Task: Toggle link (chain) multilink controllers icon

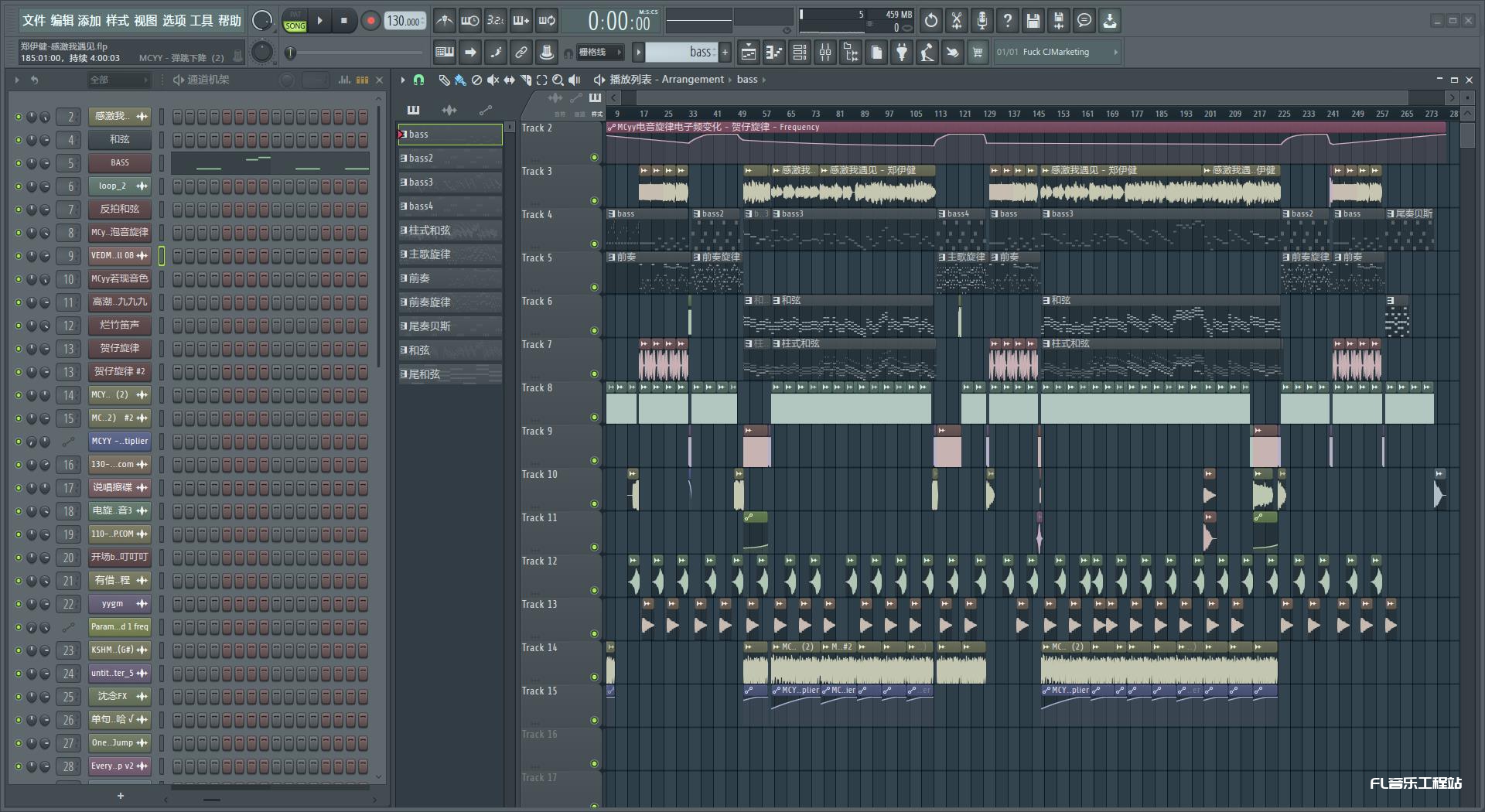Action: (521, 53)
